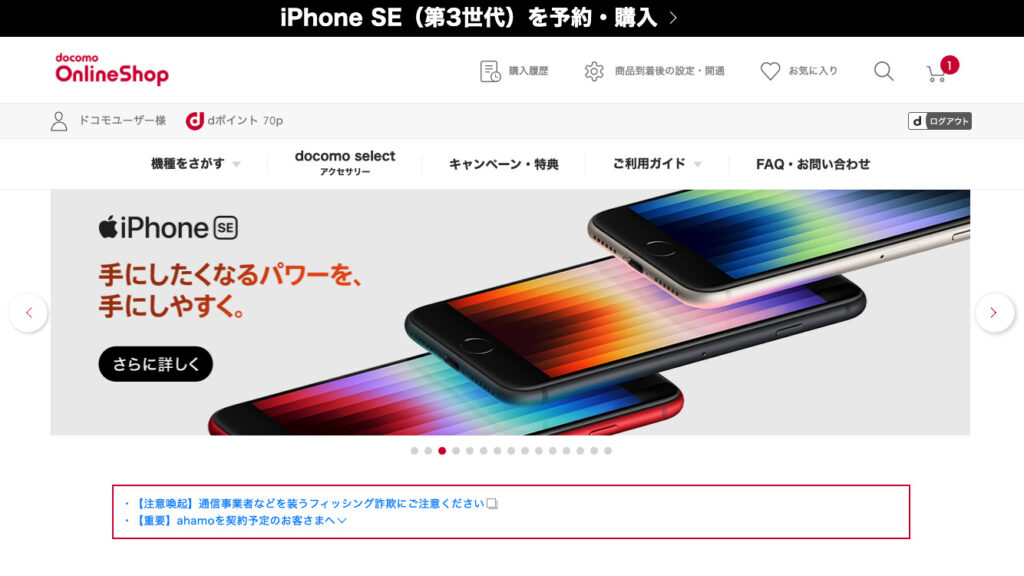The height and width of the screenshot is (576, 1024).
Task: Click the gear icon for 商品到着後の設定・開通
Action: point(594,71)
